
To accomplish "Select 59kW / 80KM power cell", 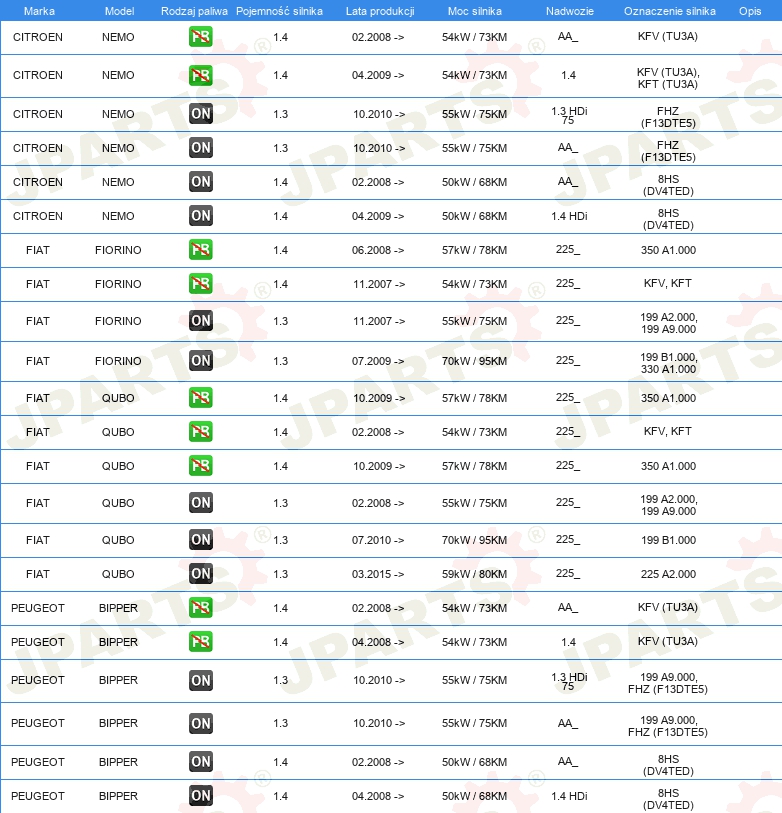I will [474, 574].
